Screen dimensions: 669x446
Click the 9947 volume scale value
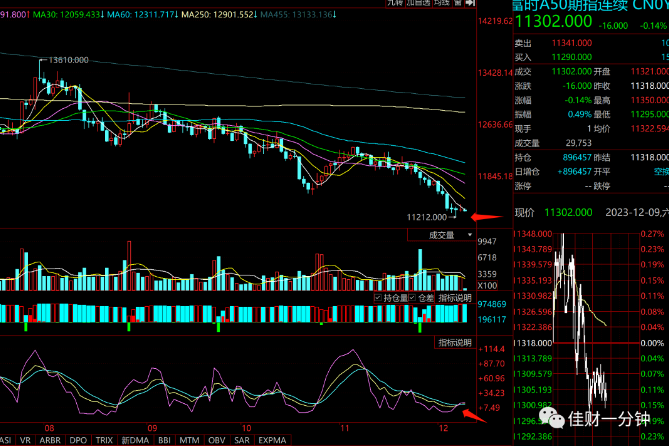[487, 242]
